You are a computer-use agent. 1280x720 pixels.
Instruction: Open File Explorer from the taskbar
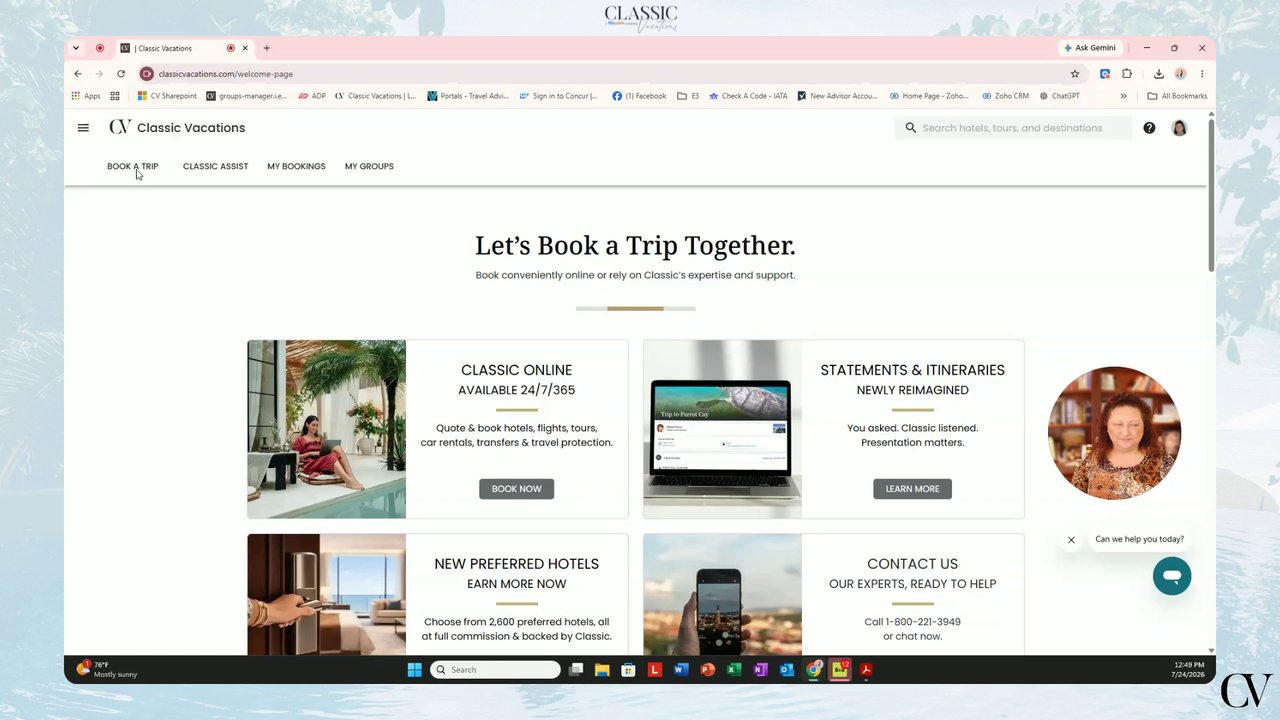pos(602,670)
